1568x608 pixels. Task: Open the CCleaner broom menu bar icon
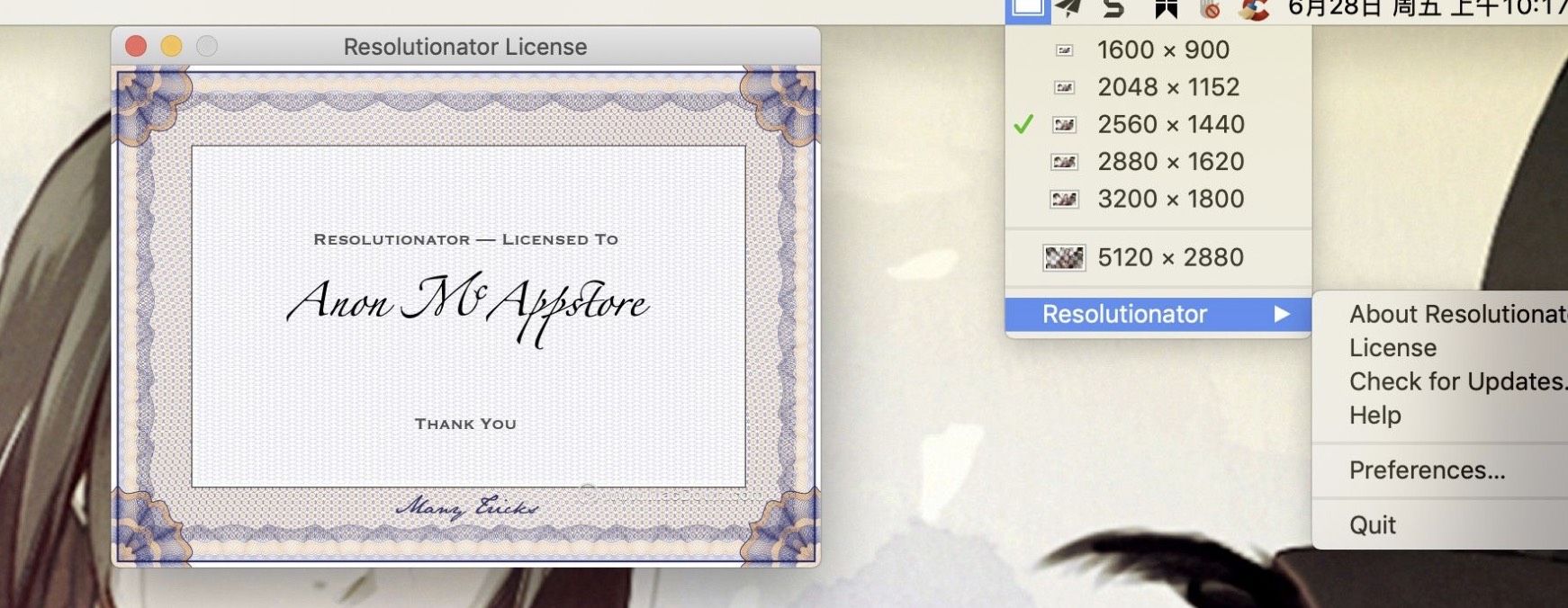[1254, 9]
